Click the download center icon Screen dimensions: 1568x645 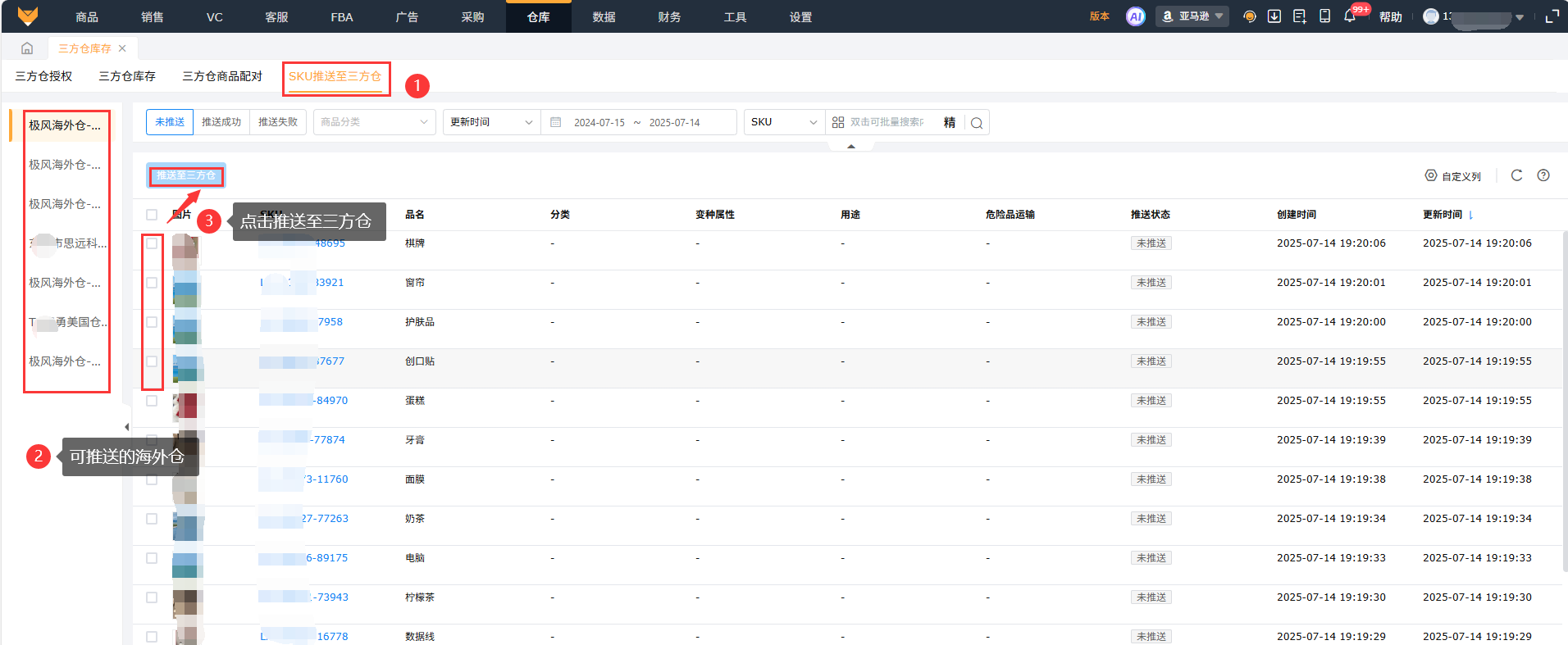tap(1274, 16)
